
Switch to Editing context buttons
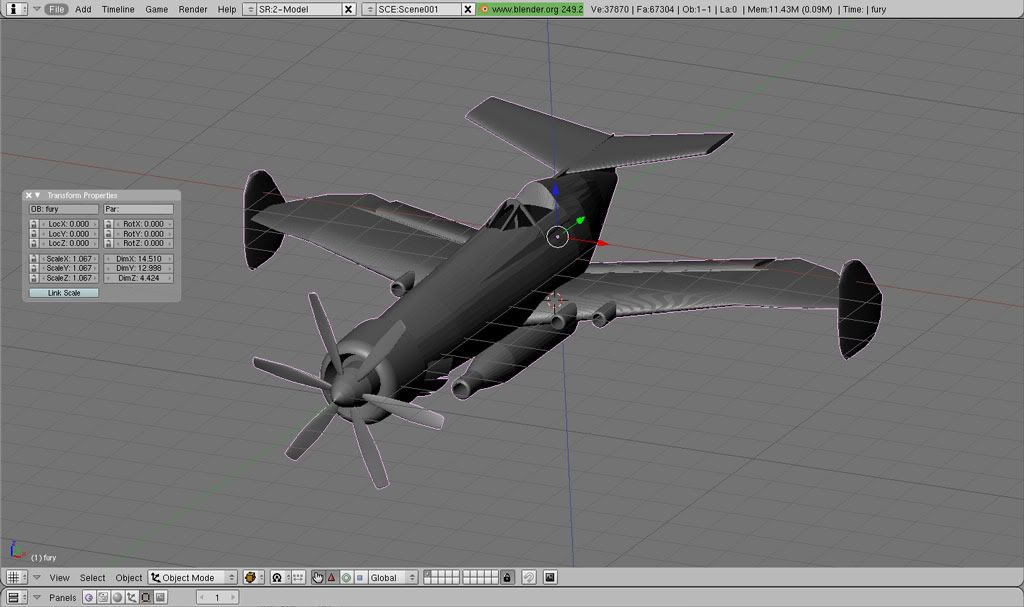coord(146,597)
